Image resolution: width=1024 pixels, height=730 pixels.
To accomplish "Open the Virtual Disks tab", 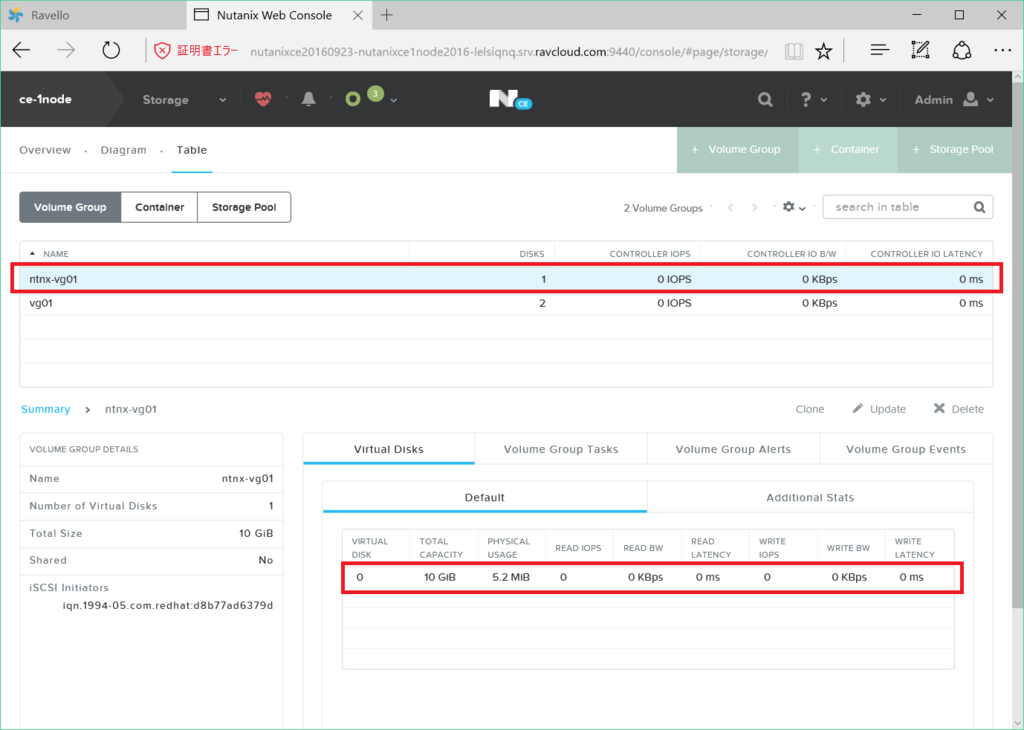I will 389,449.
